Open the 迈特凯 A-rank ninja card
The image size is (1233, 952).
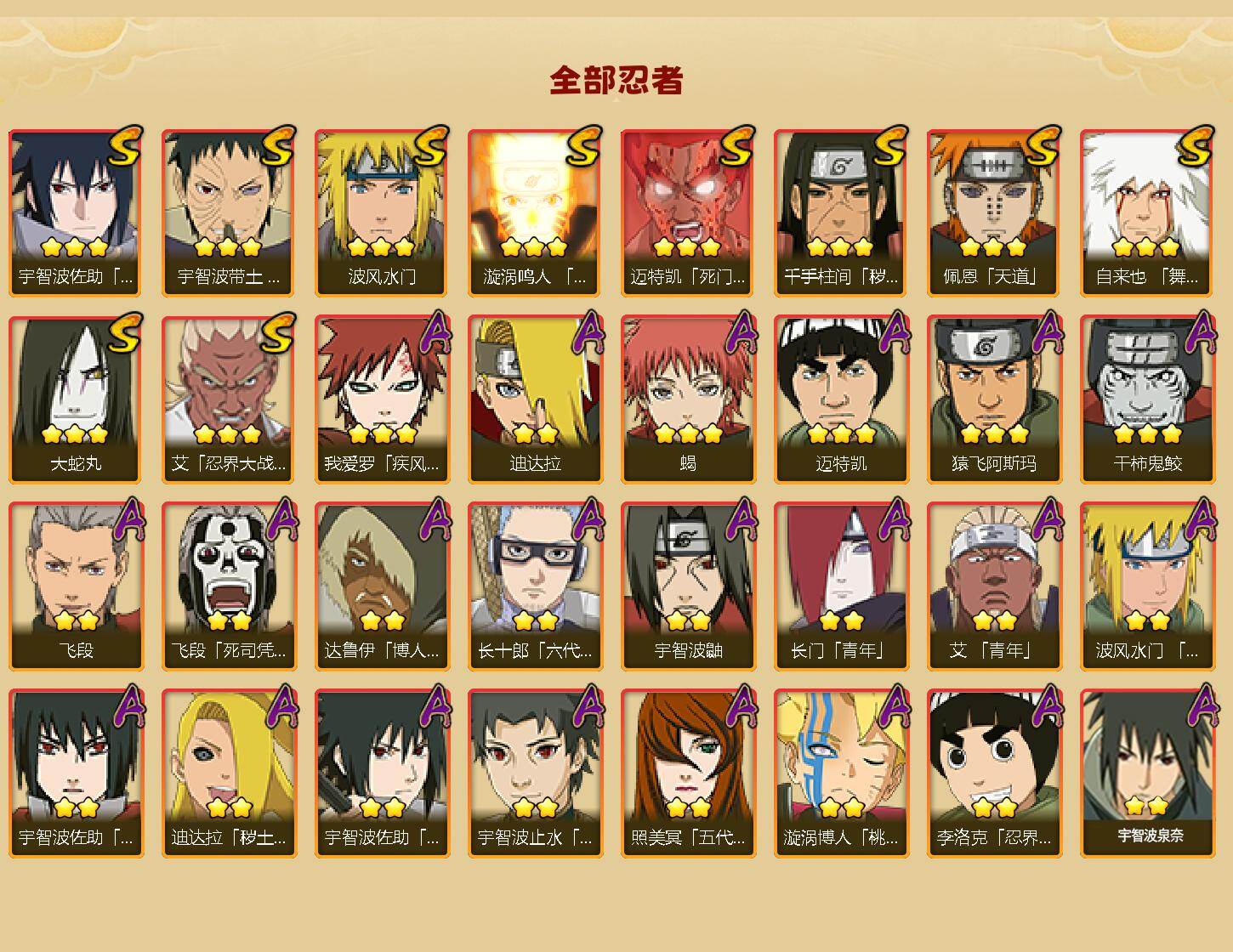pyautogui.click(x=841, y=399)
